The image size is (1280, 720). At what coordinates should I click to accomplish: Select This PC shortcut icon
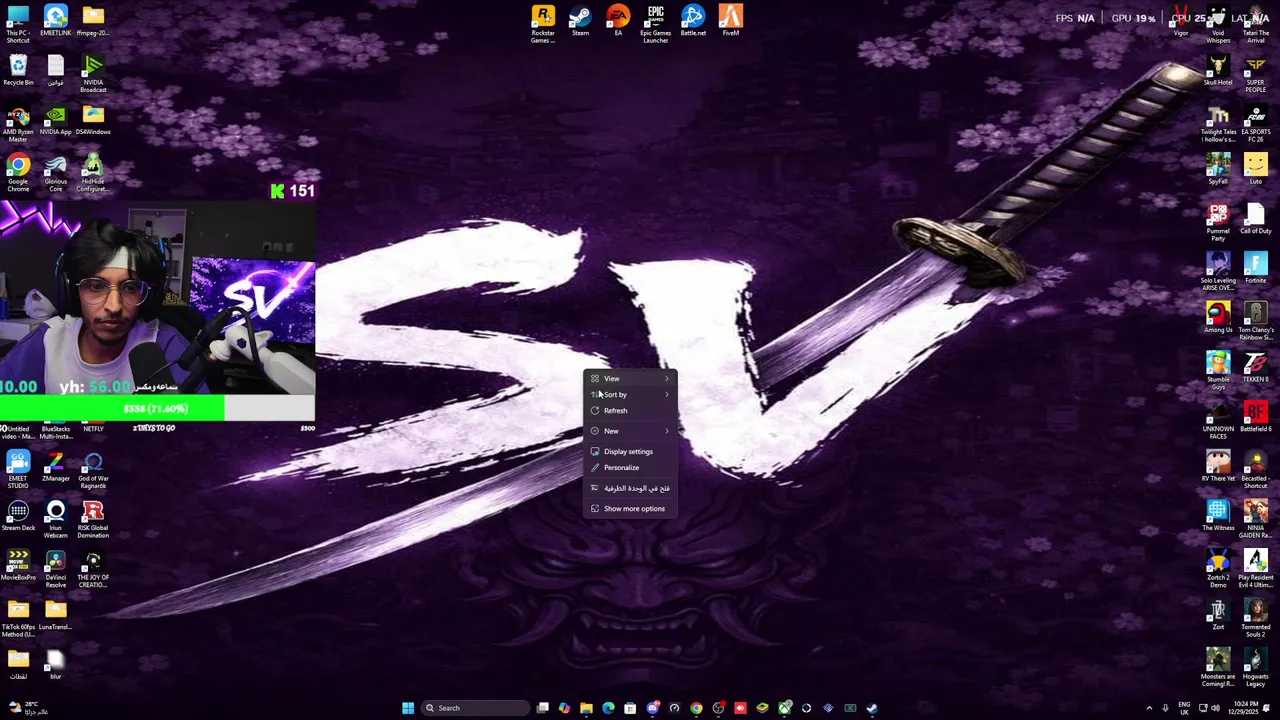[x=18, y=24]
